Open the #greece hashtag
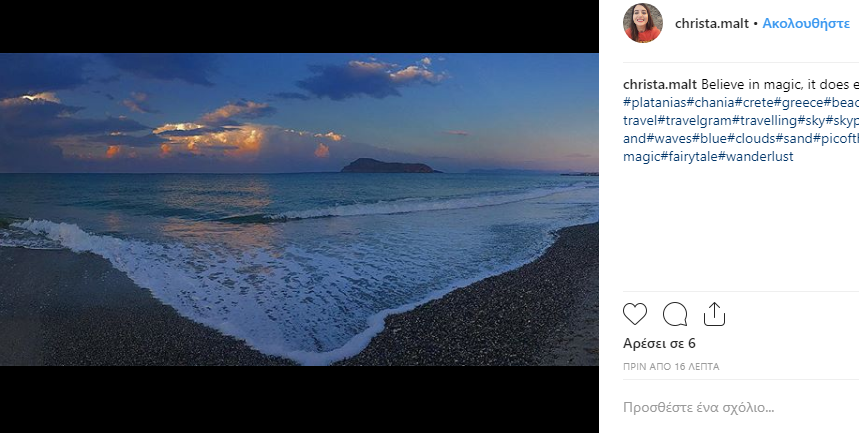The image size is (859, 433). click(x=800, y=103)
